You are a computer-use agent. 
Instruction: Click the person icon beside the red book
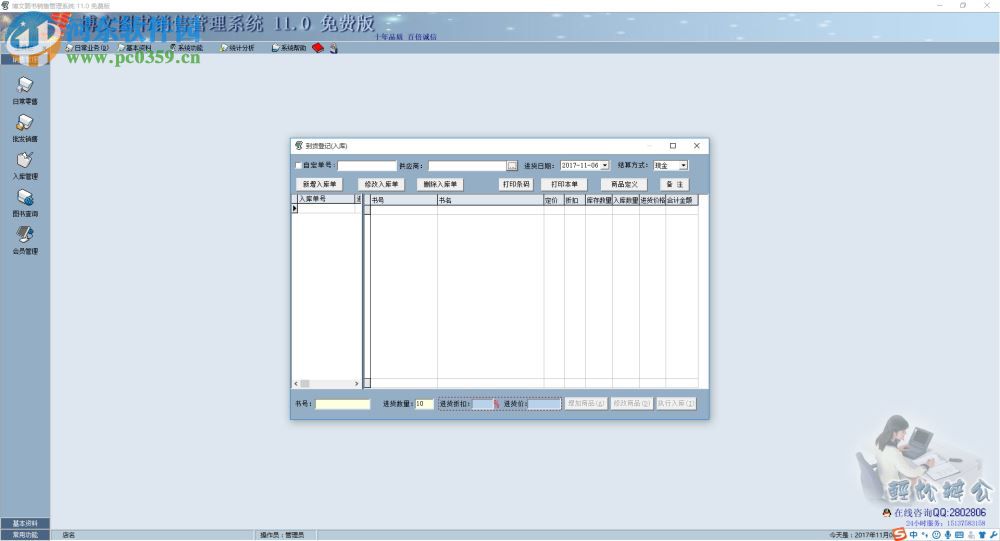tap(334, 48)
